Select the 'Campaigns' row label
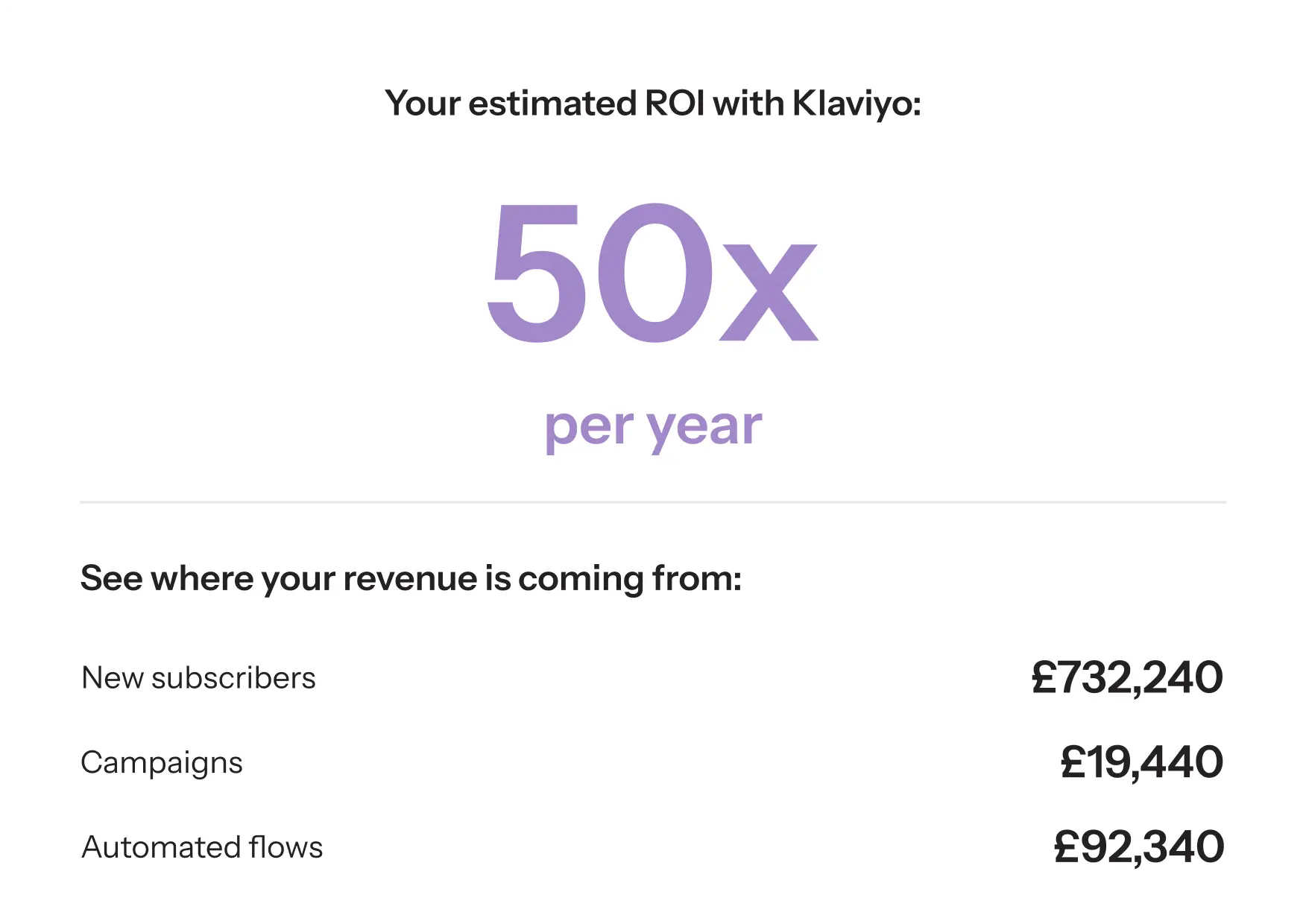Image resolution: width=1306 pixels, height=924 pixels. click(162, 763)
